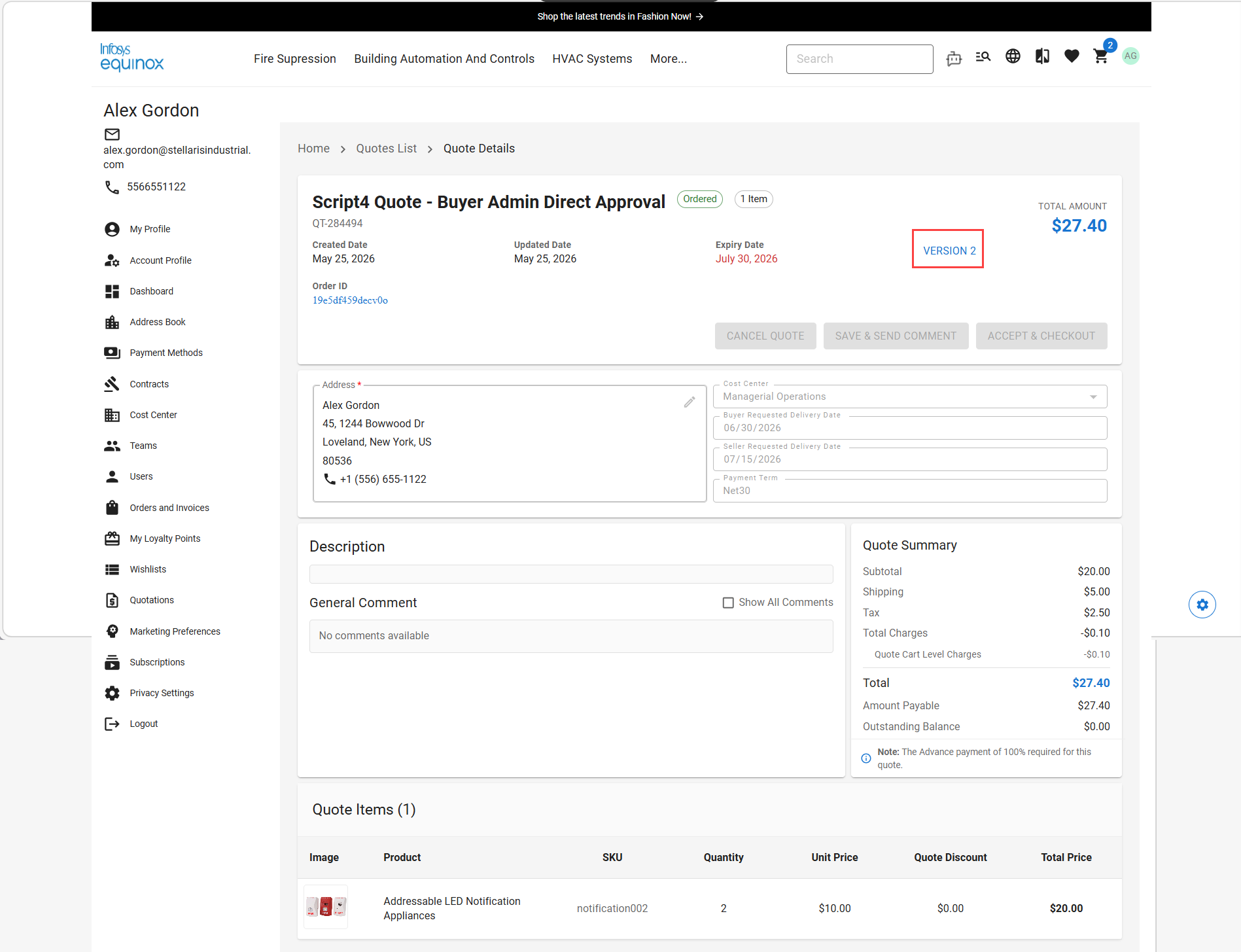Open the More... navigation menu
1241x952 pixels.
click(668, 59)
